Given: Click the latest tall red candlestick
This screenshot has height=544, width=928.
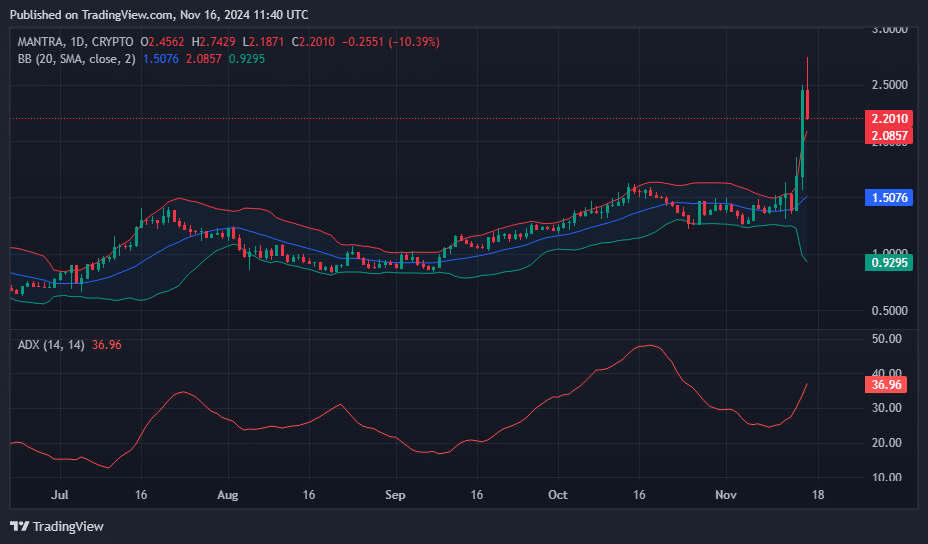Looking at the screenshot, I should 807,104.
